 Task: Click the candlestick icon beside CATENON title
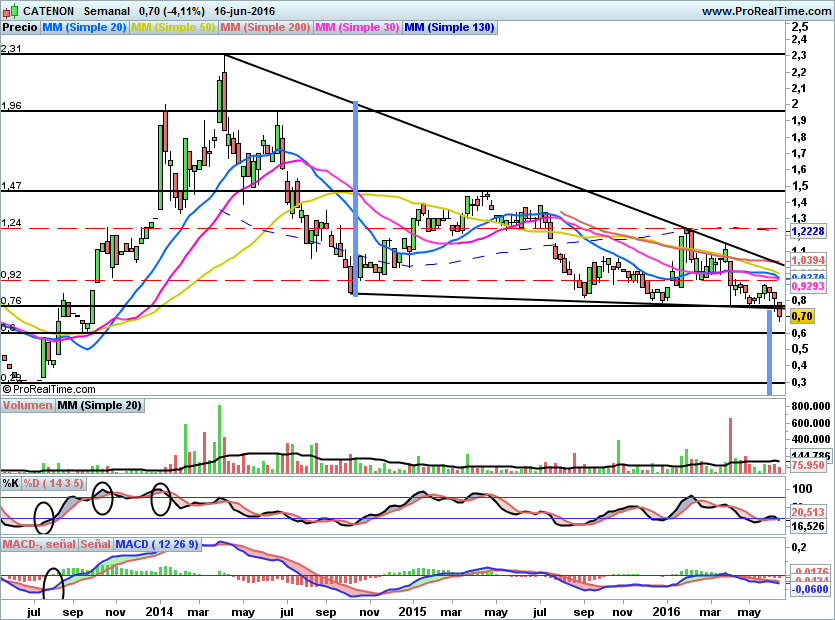coord(11,10)
